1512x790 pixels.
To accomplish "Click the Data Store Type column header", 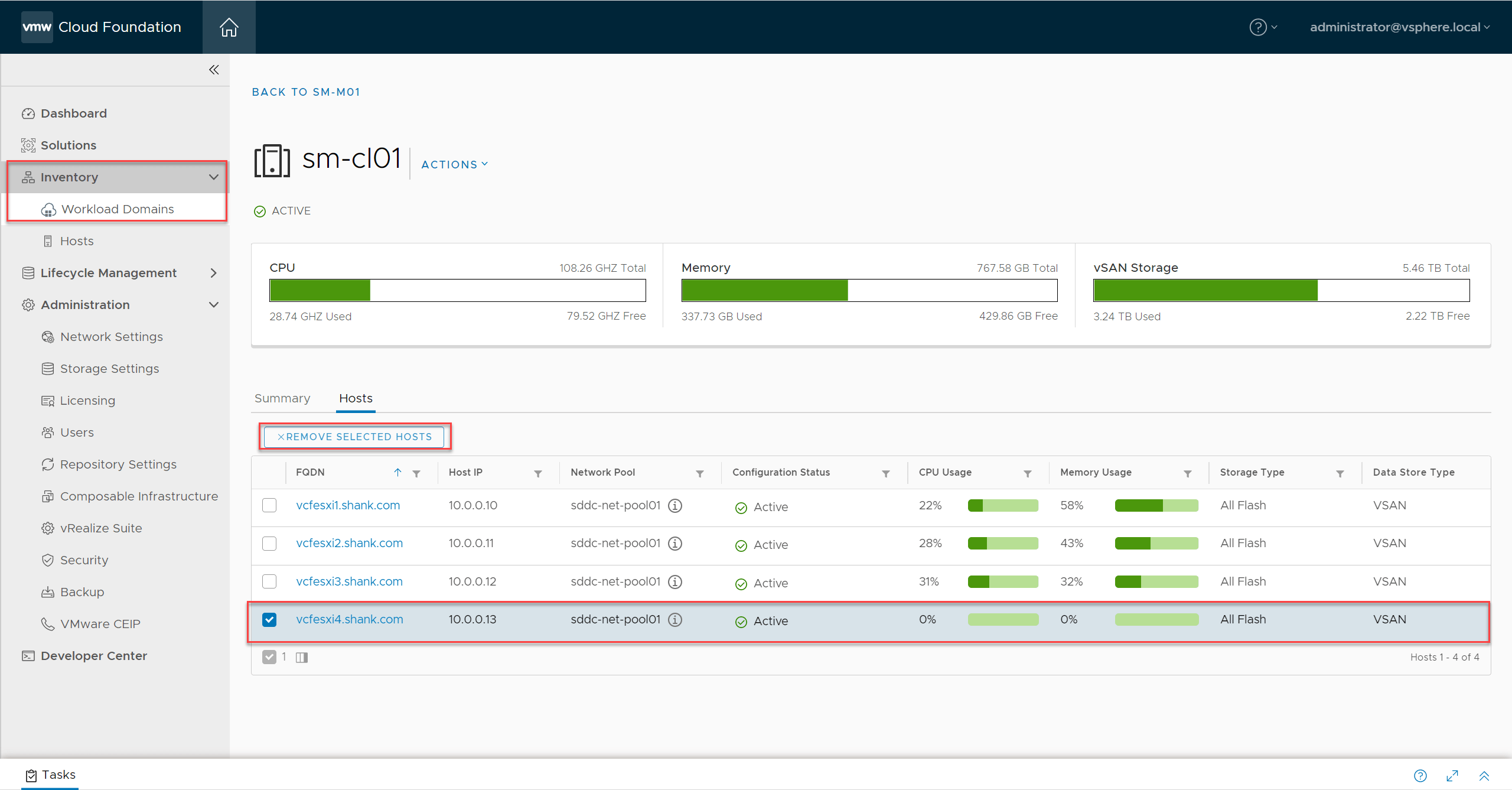I will point(1413,473).
